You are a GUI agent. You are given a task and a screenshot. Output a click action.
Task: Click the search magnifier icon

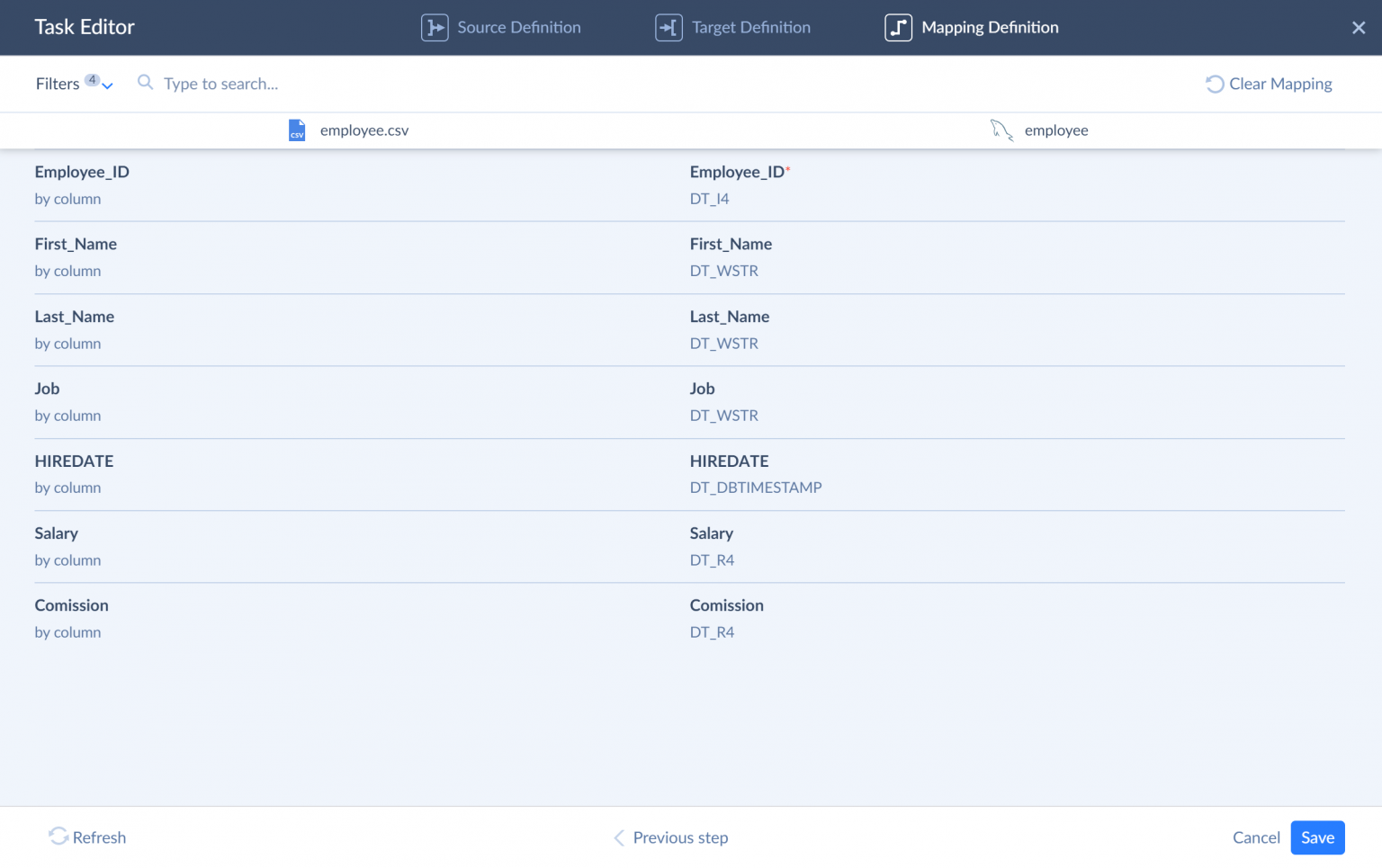click(x=145, y=83)
